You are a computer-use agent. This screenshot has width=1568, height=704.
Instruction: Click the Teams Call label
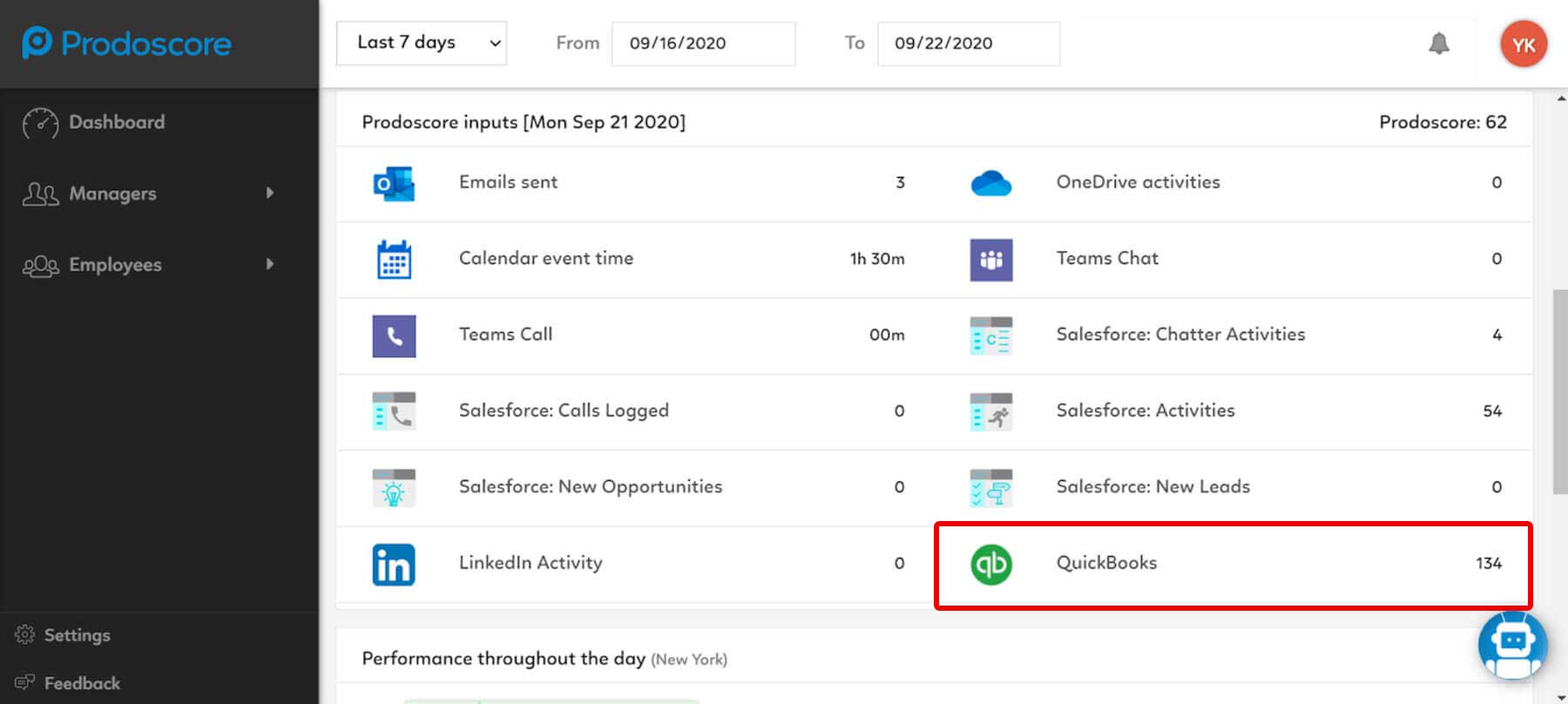pos(505,334)
